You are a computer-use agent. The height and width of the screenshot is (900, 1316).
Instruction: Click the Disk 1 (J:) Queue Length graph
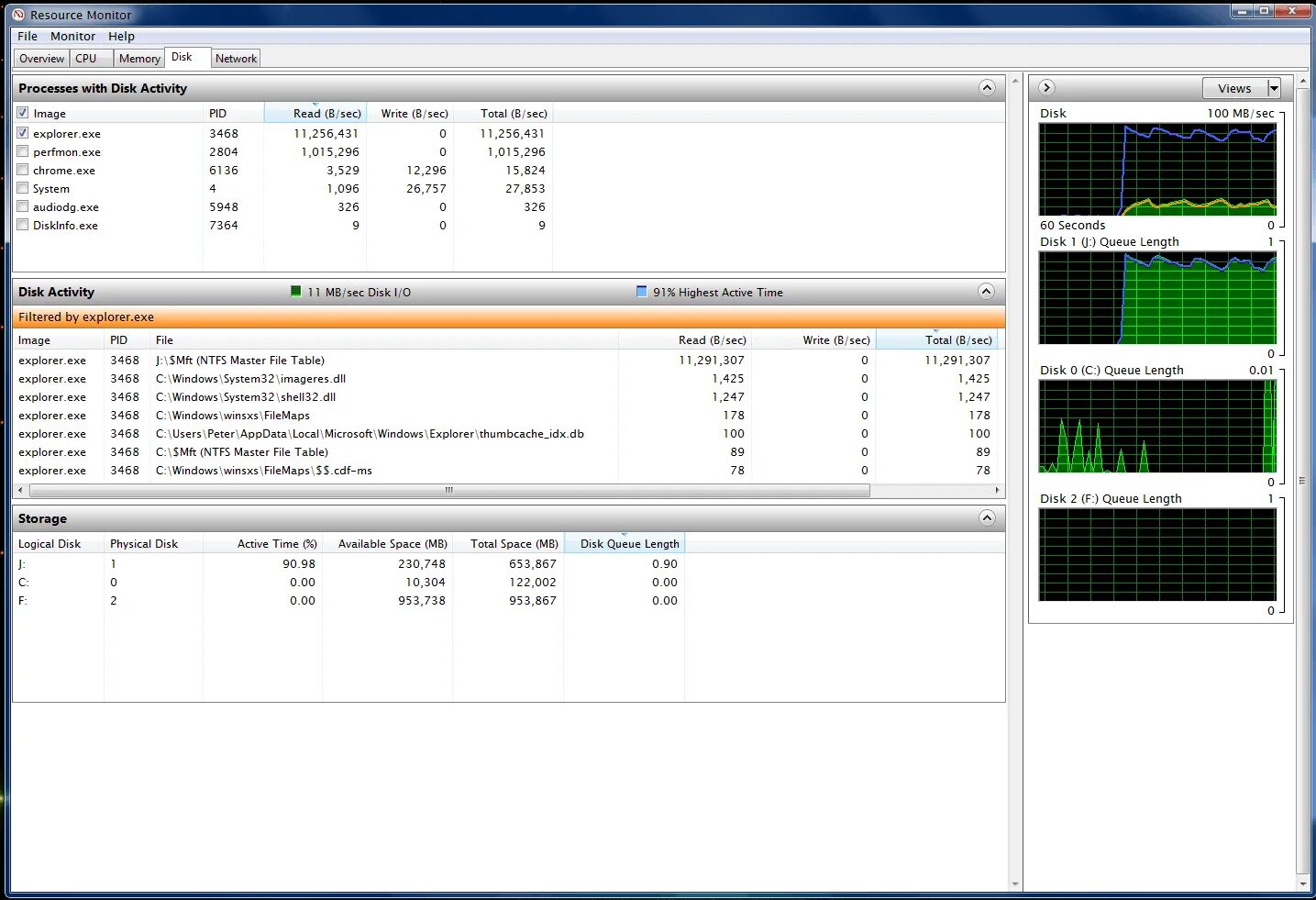pos(1157,297)
